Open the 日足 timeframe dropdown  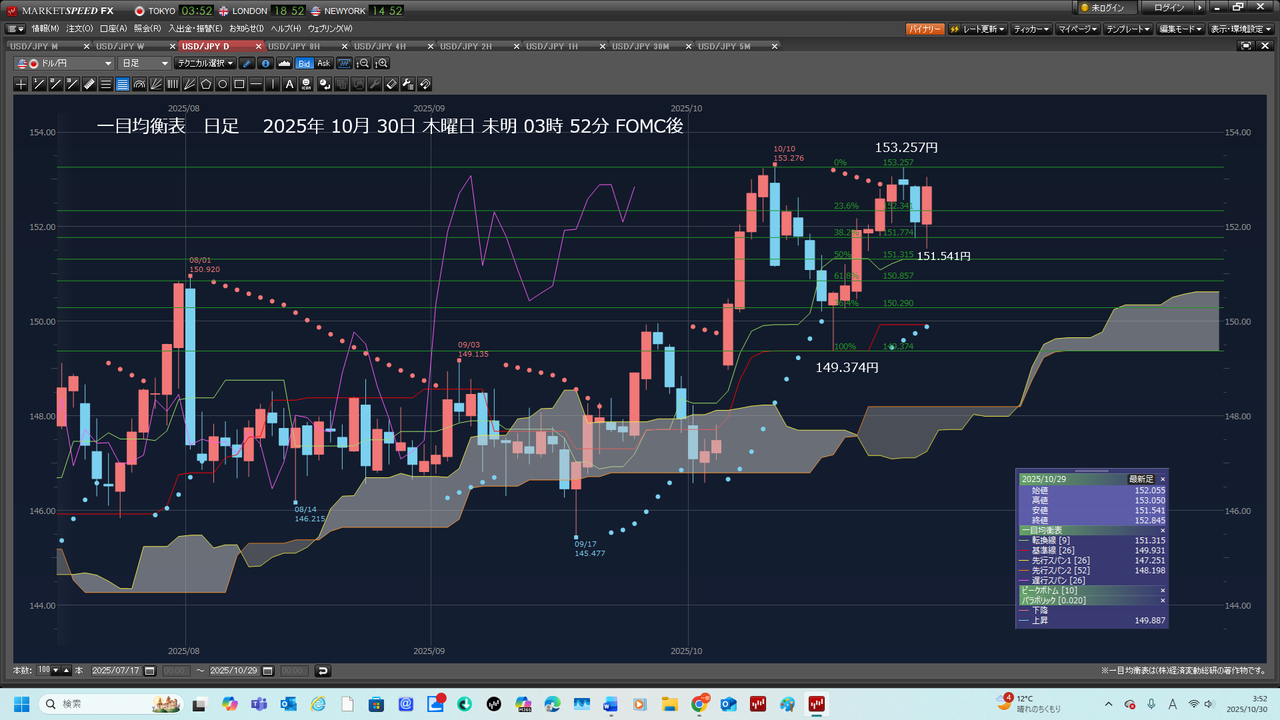145,63
